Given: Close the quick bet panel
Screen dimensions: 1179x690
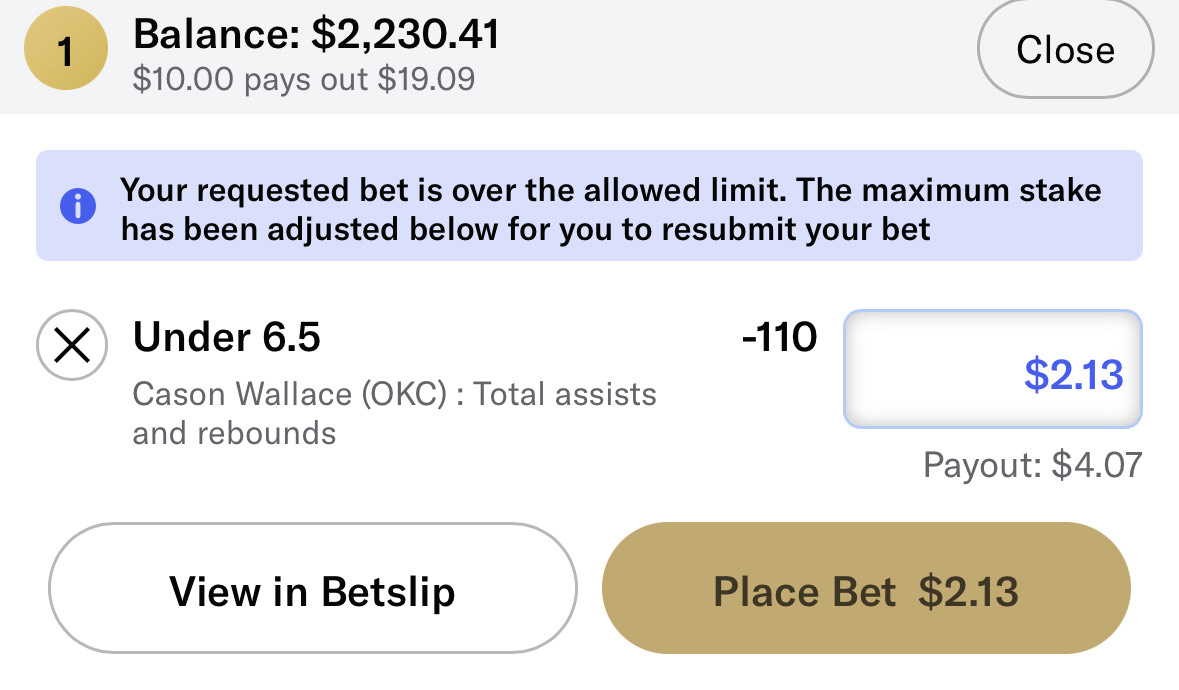Looking at the screenshot, I should click(x=1065, y=50).
